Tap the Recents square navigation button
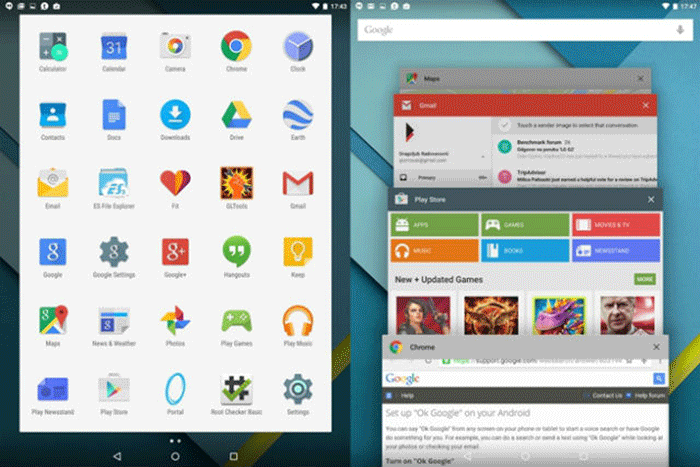700x467 pixels. tap(233, 456)
